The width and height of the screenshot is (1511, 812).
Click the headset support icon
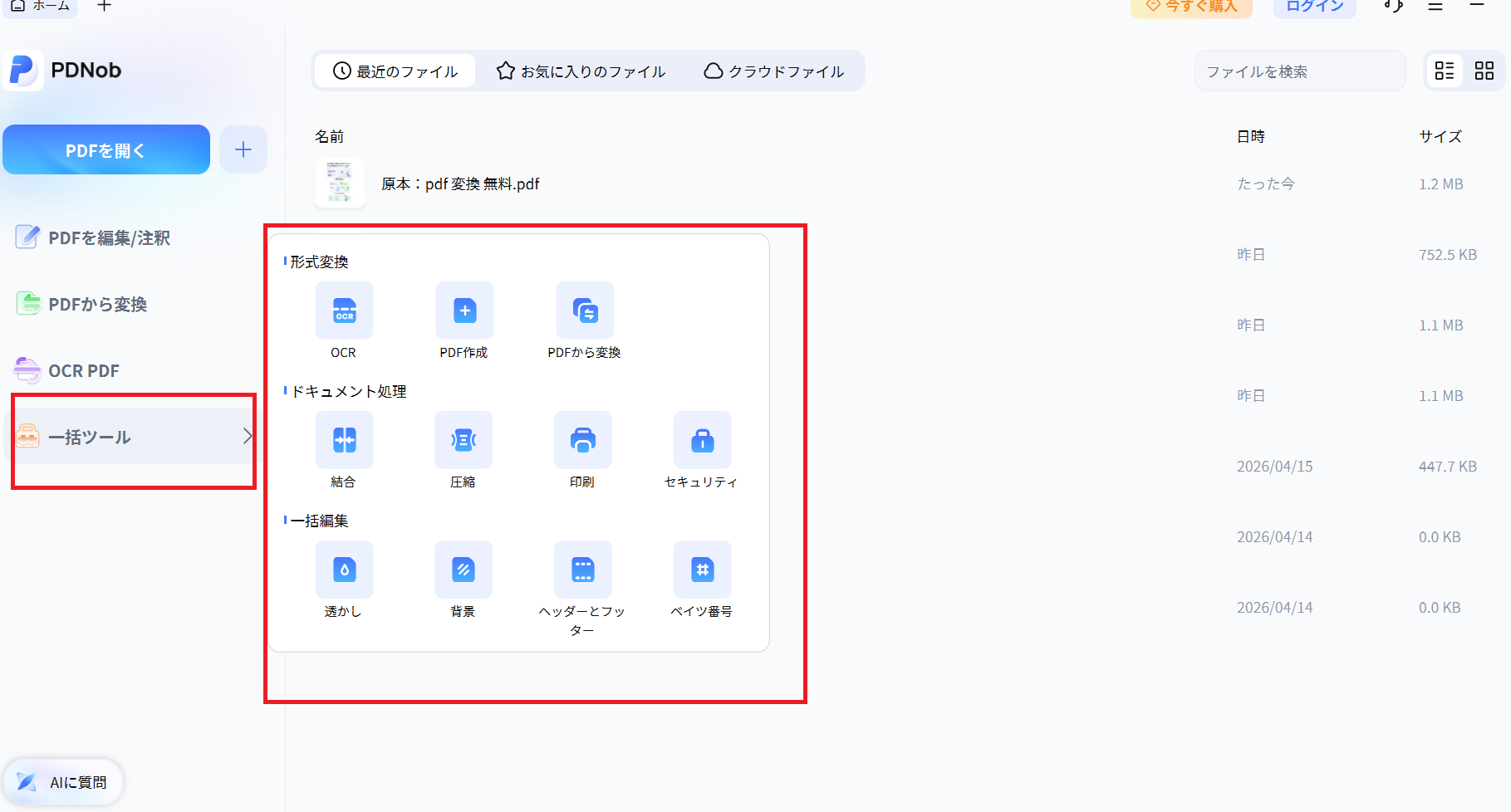[x=1394, y=6]
